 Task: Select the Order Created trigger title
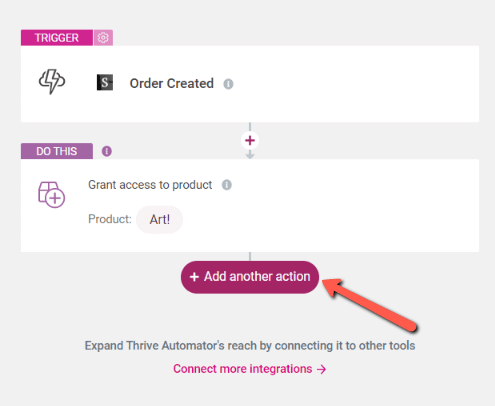[172, 83]
